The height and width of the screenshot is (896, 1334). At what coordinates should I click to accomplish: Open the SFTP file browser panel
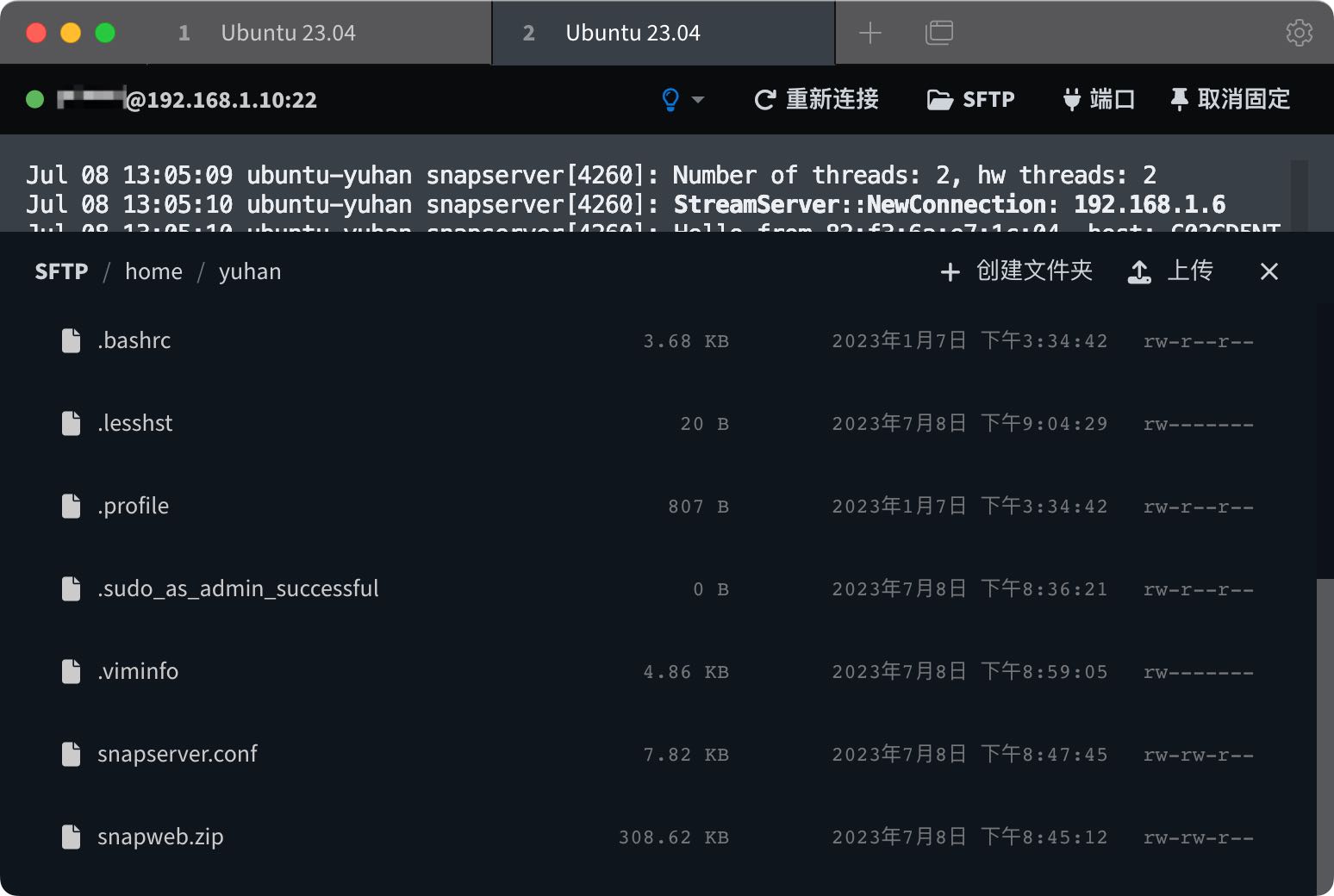971,99
